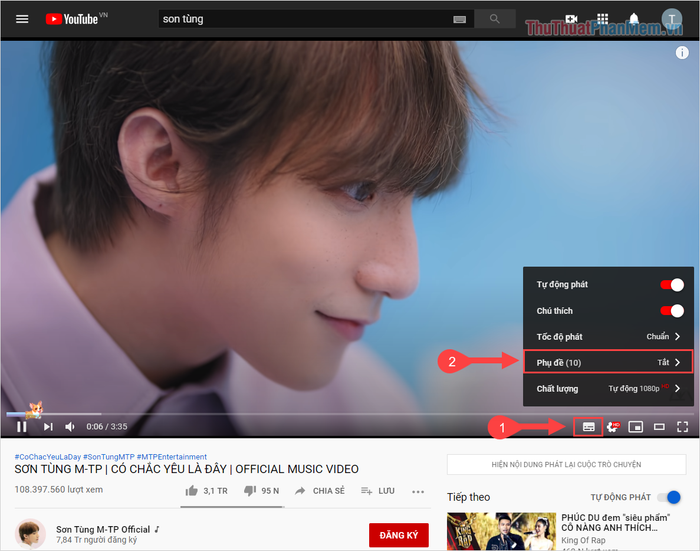700x551 pixels.
Task: Enter full screen mode
Action: [x=682, y=427]
